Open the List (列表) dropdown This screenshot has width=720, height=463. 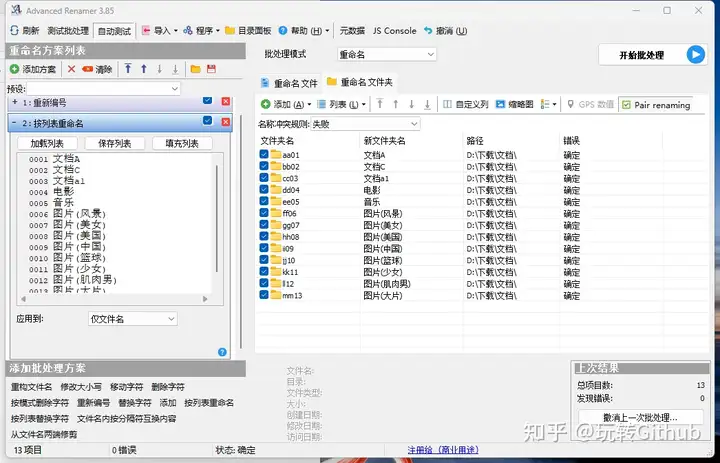342,105
